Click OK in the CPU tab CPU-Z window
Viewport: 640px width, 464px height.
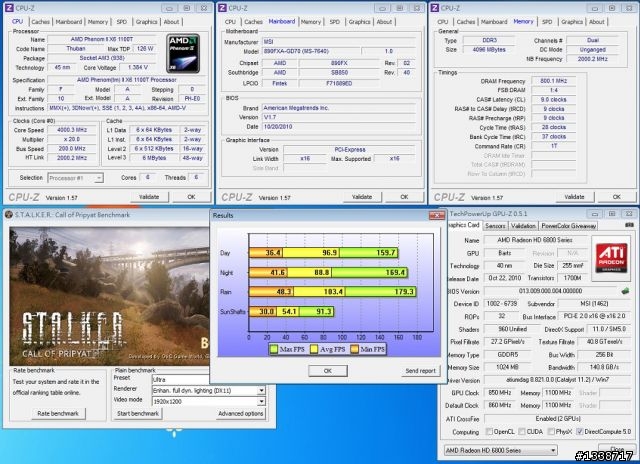click(x=191, y=197)
